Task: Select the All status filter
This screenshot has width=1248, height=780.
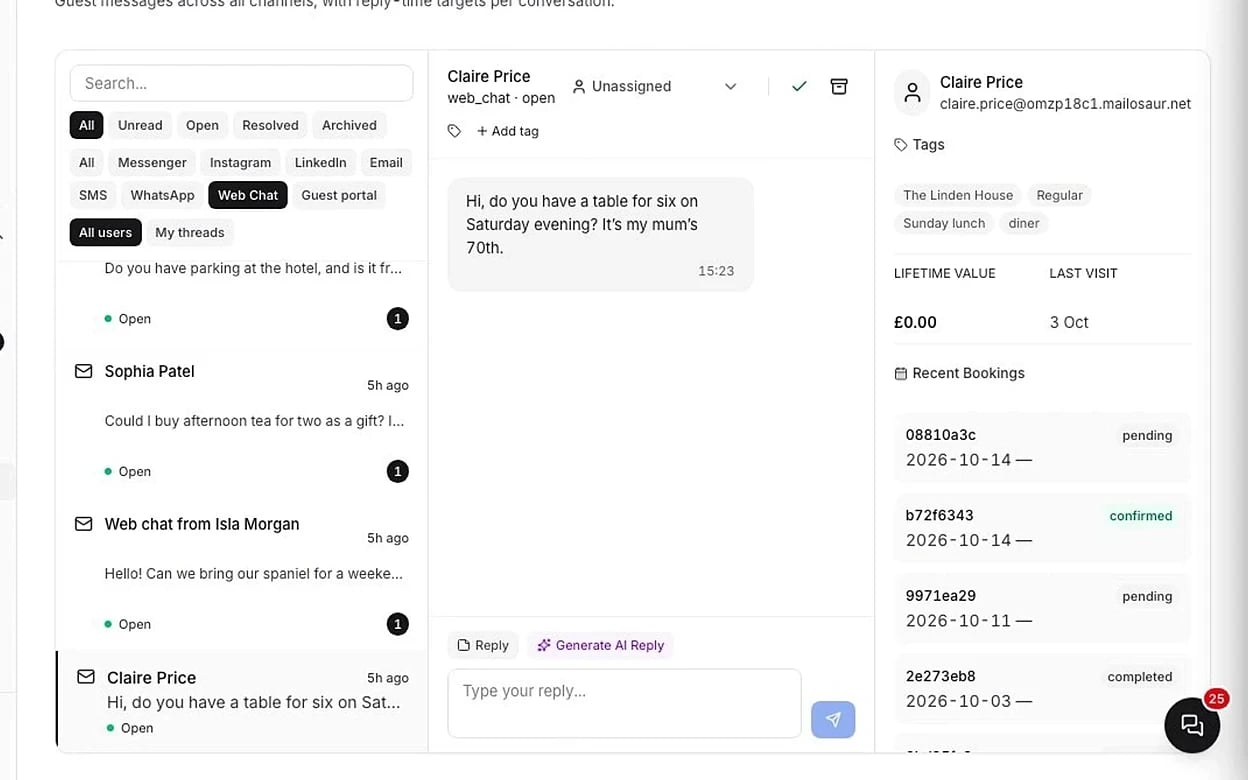Action: (87, 125)
